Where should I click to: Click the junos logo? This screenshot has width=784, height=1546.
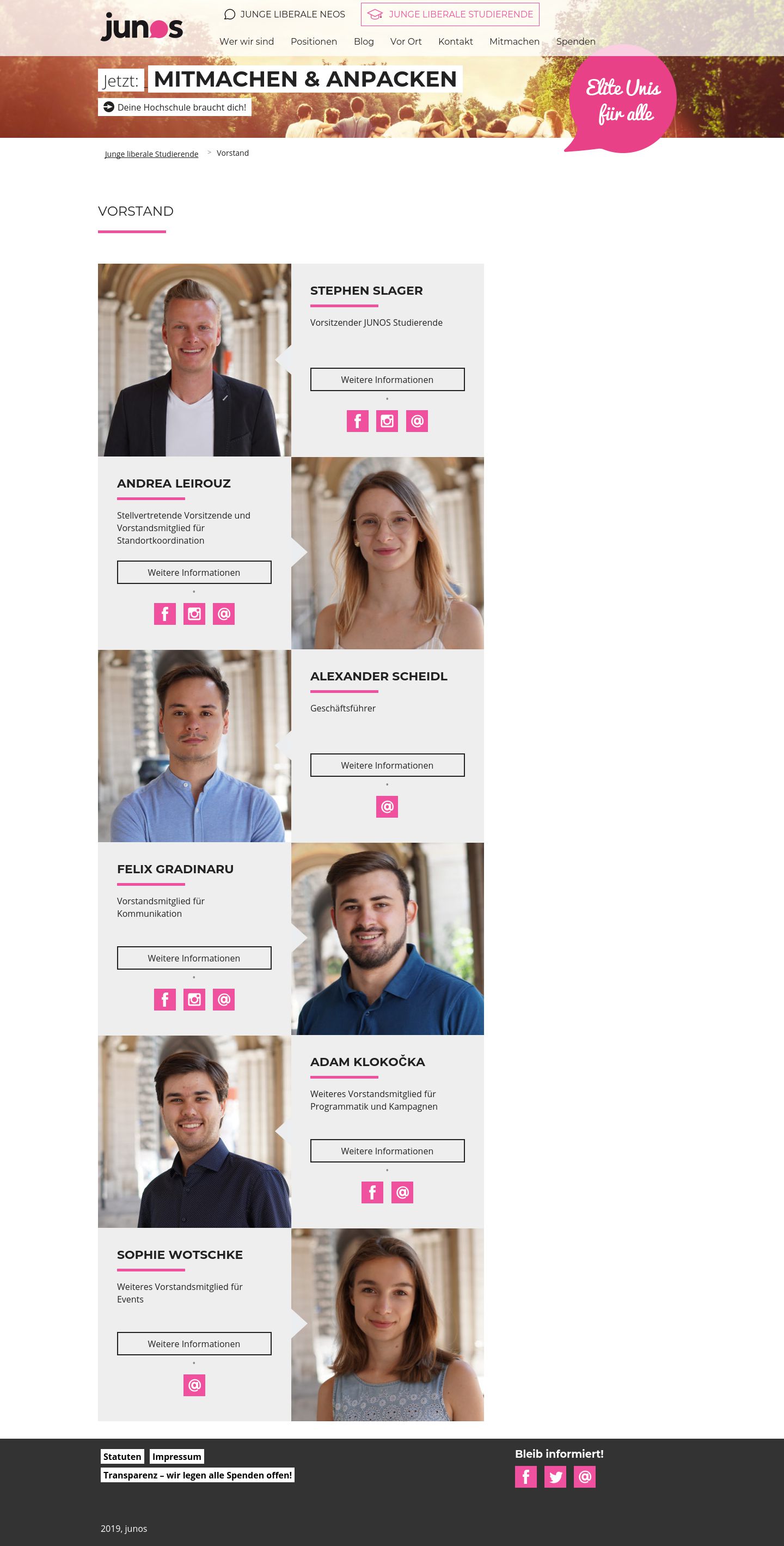142,27
